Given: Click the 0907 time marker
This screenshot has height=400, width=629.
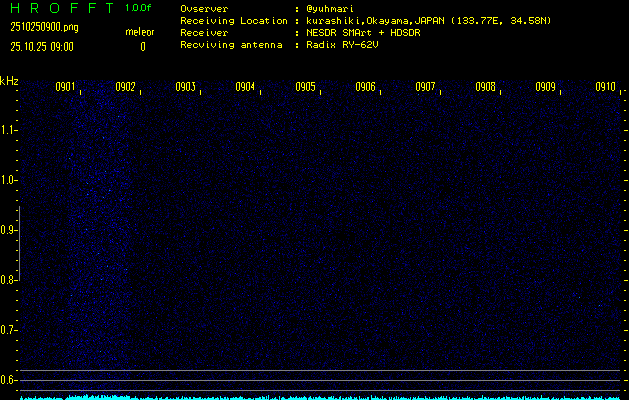Looking at the screenshot, I should [x=425, y=87].
